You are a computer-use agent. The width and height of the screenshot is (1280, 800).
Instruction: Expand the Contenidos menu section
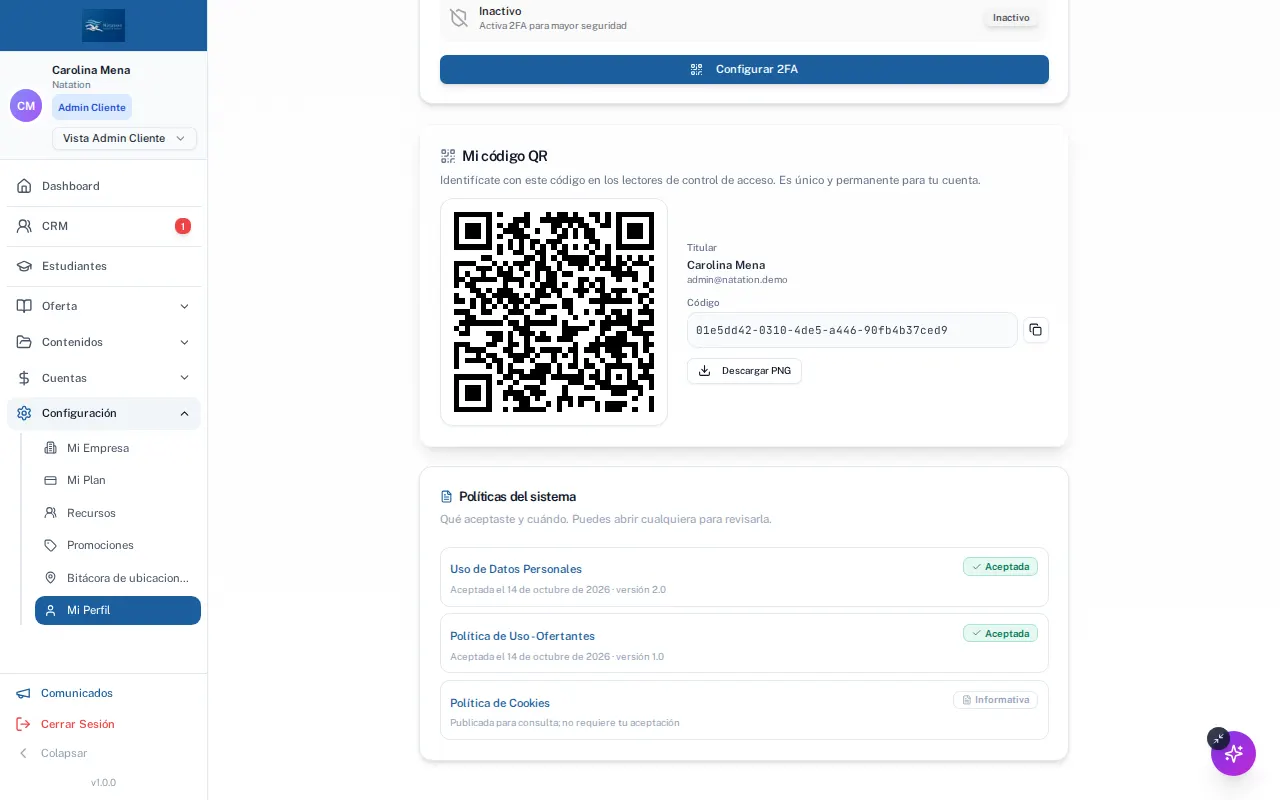point(104,342)
